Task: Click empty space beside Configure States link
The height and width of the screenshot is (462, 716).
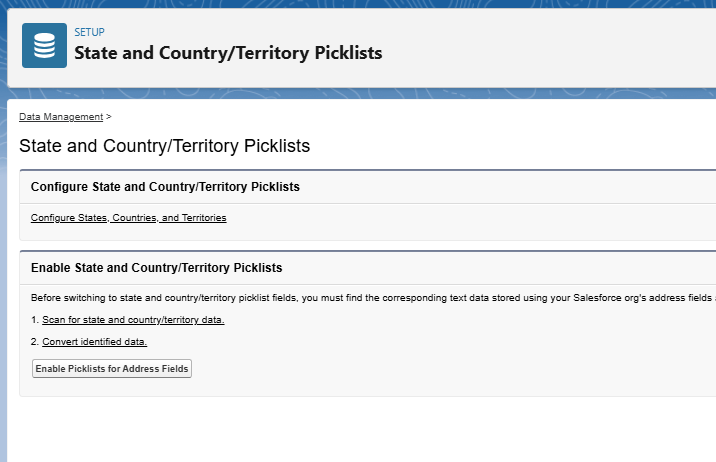Action: (x=457, y=219)
